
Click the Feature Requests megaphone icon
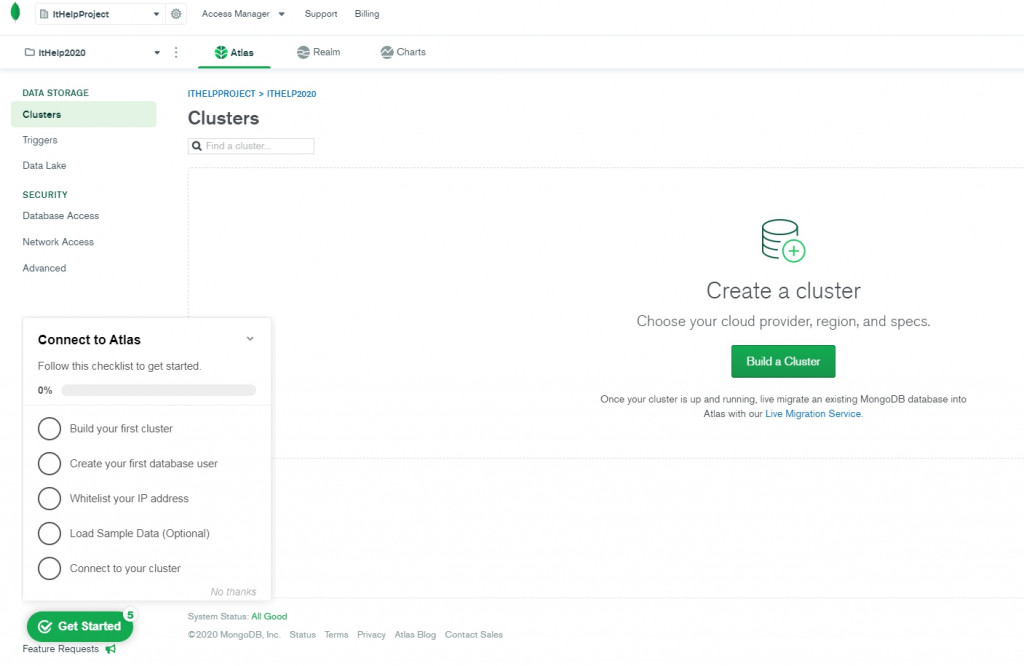(110, 649)
